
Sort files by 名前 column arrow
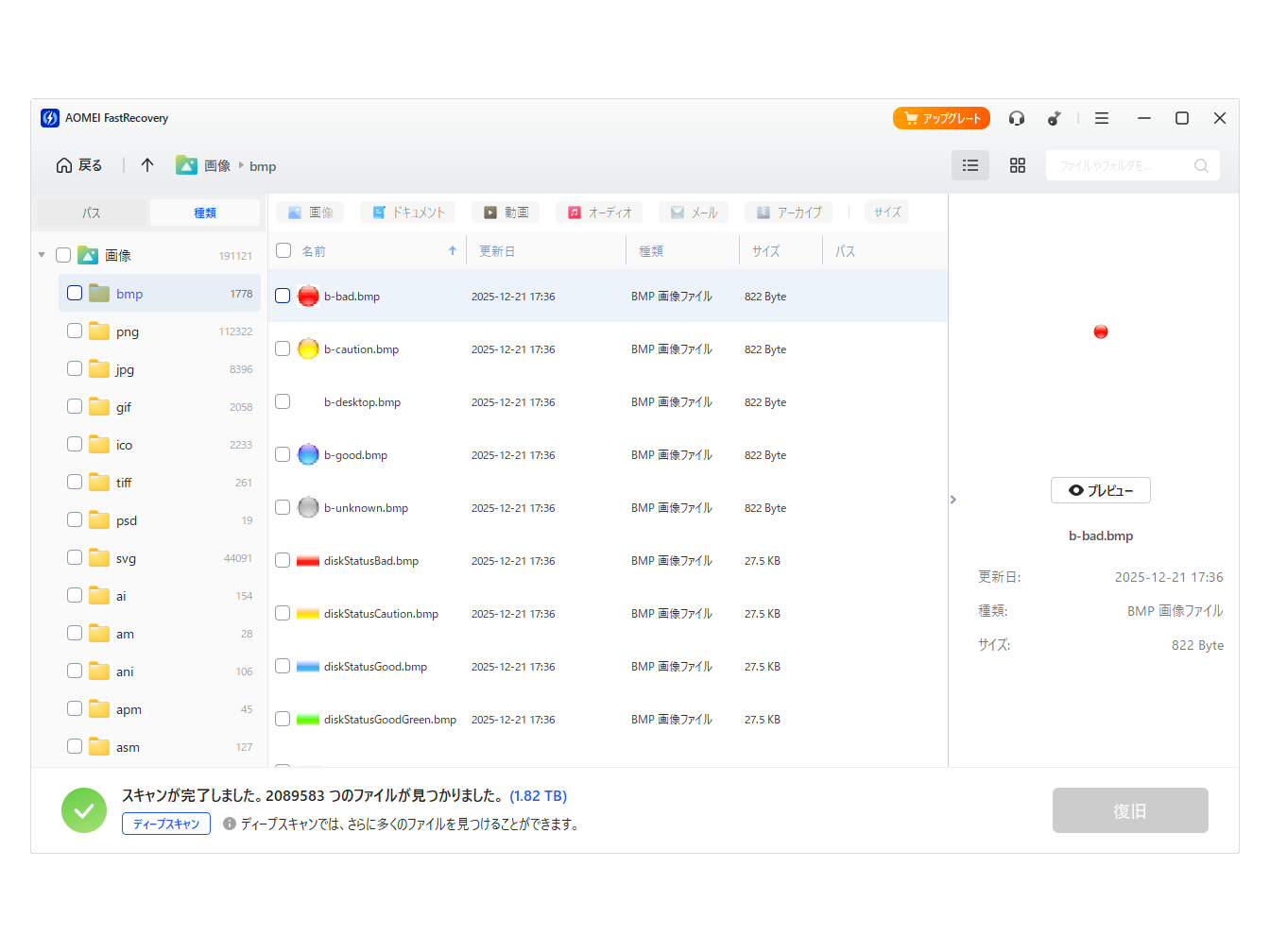tap(453, 250)
